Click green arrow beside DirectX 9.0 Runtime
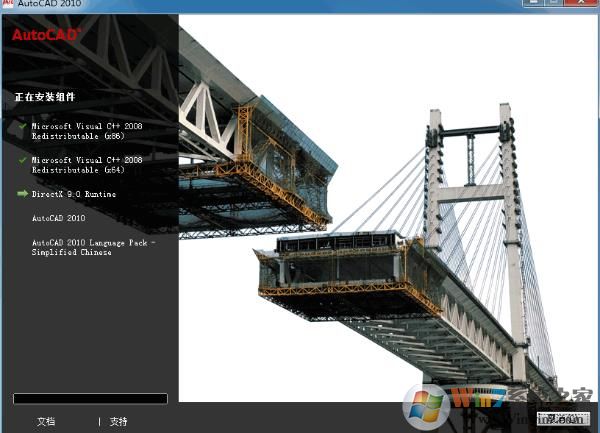 click(22, 194)
